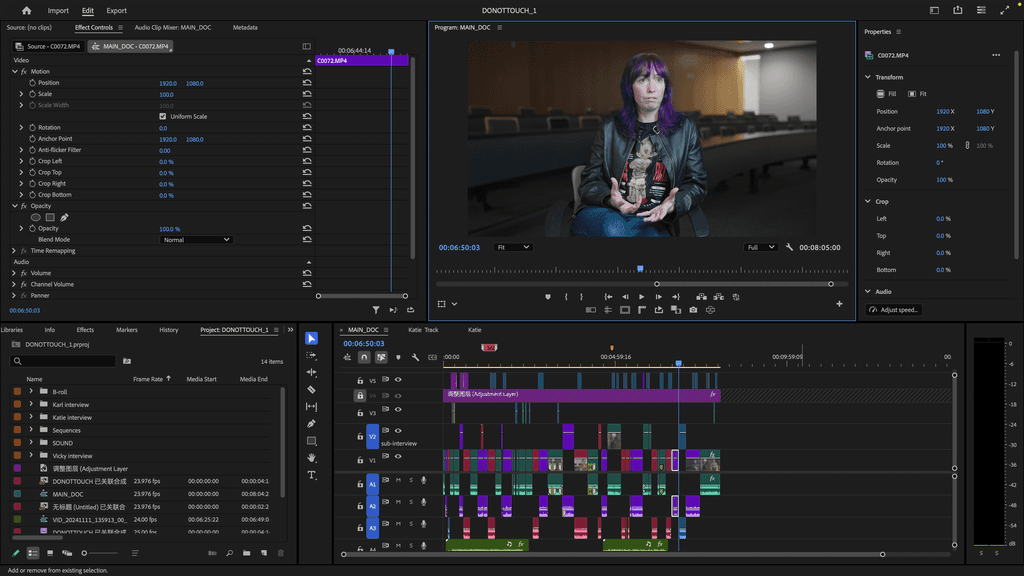Image resolution: width=1024 pixels, height=576 pixels.
Task: Switch to Export workspace tab
Action: point(116,10)
